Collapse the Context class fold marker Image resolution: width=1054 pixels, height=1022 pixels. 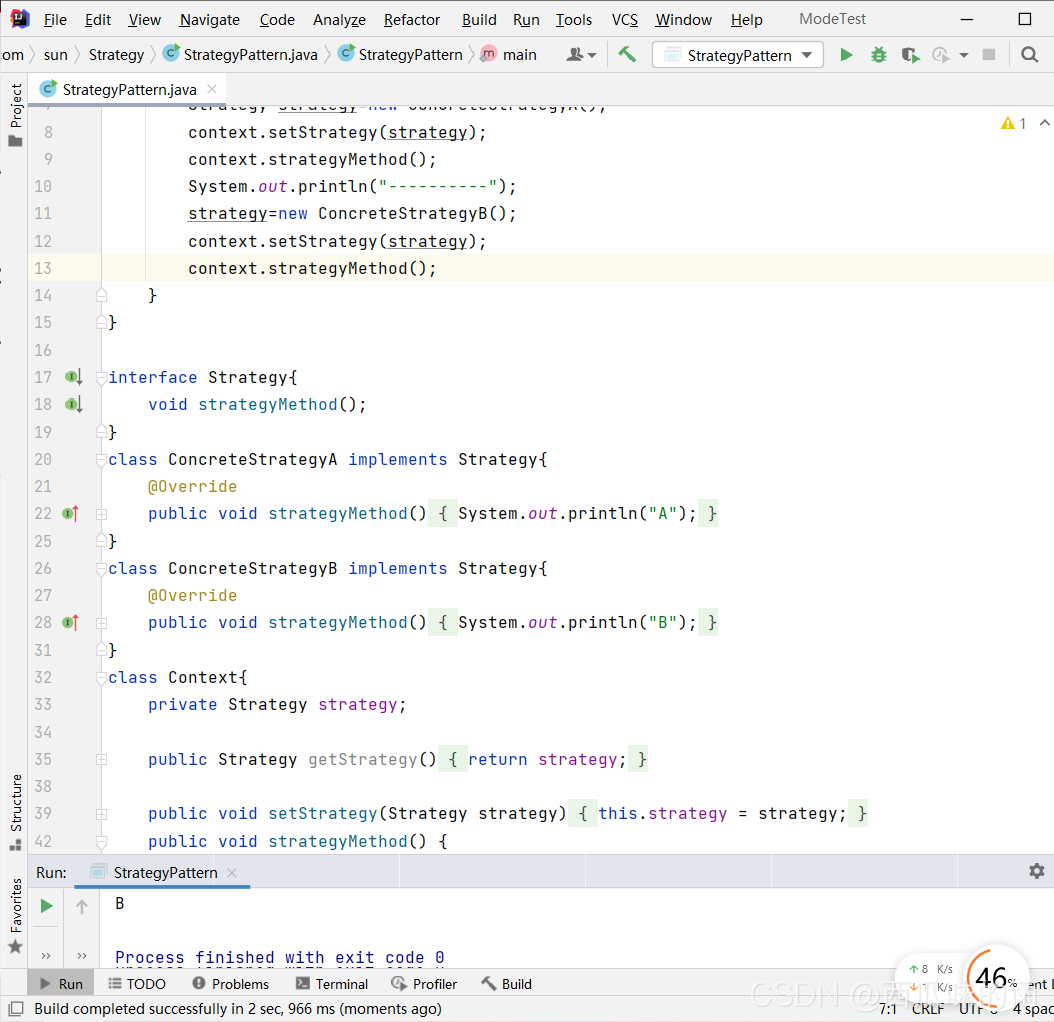(102, 678)
